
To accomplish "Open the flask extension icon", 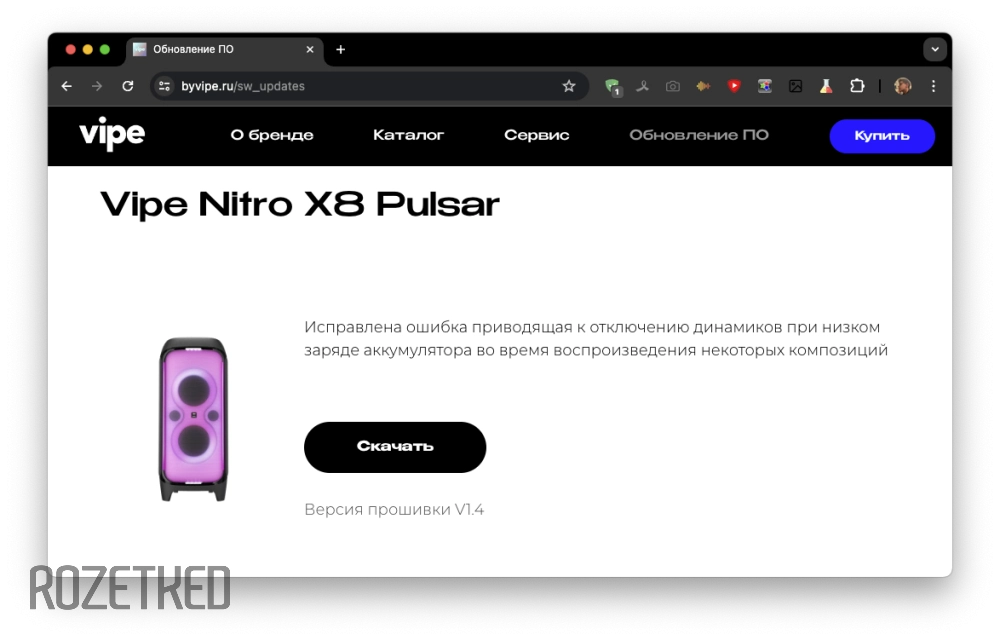I will point(826,86).
